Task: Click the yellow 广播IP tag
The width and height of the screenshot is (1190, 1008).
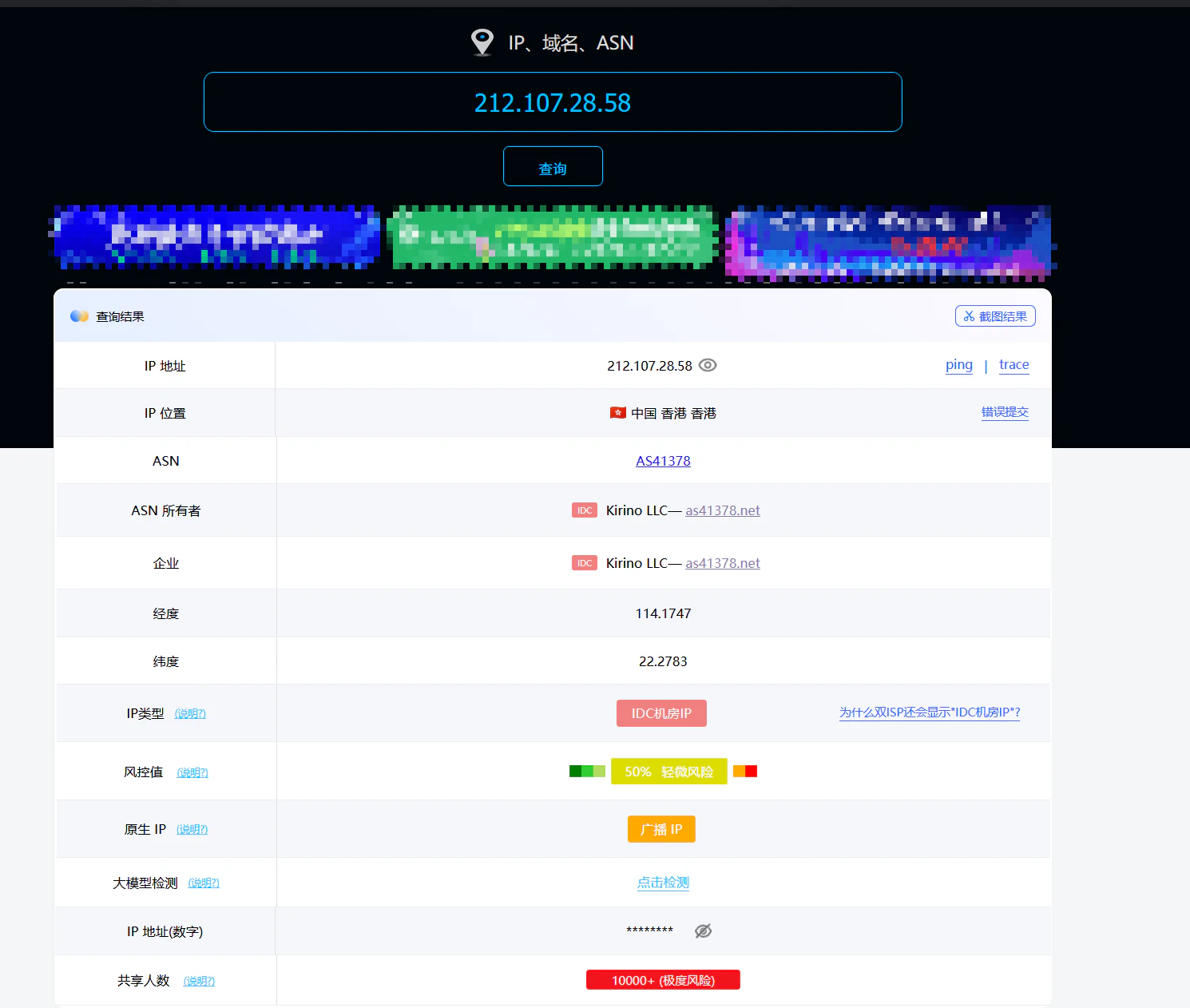Action: coord(661,829)
